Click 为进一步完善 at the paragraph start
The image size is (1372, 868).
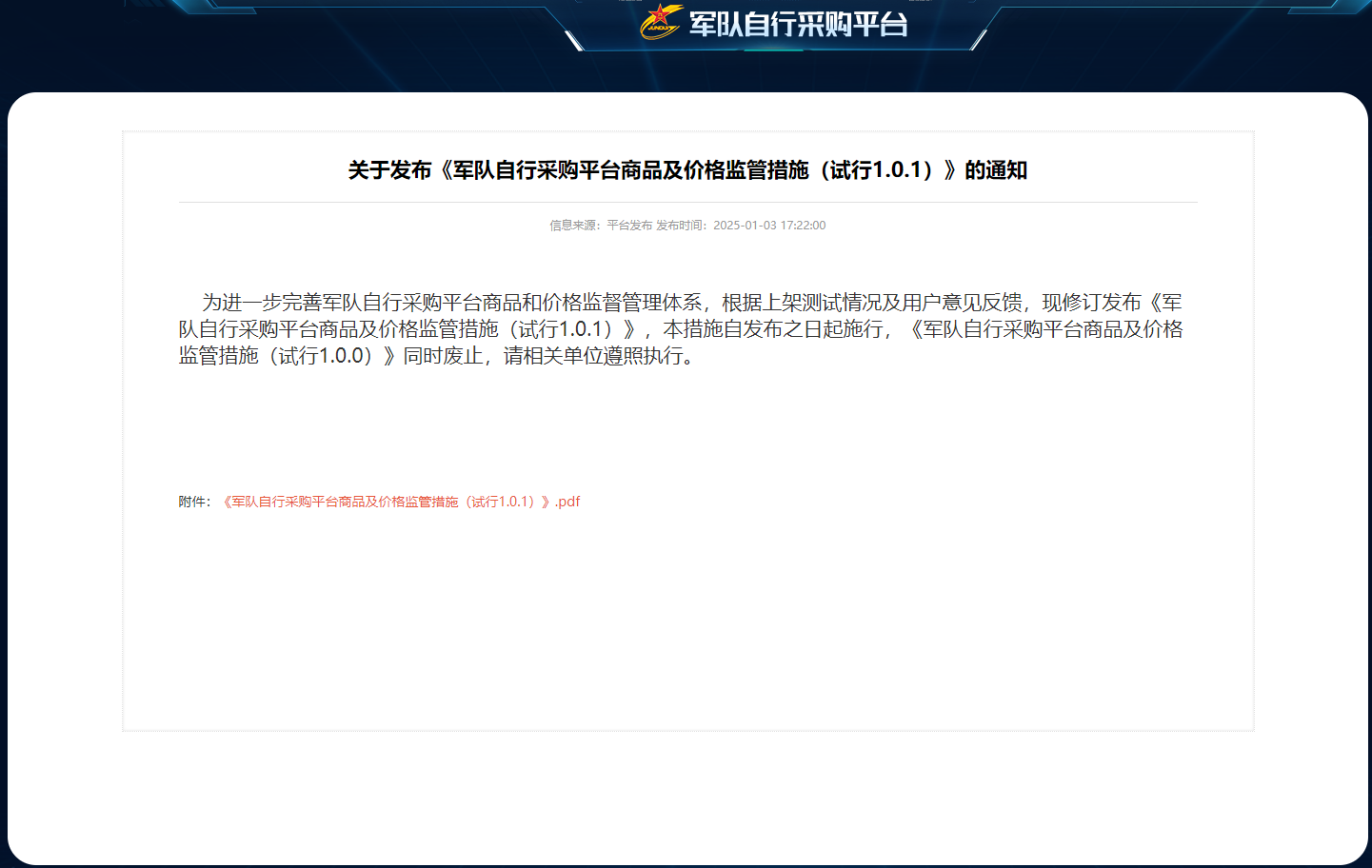(x=261, y=303)
